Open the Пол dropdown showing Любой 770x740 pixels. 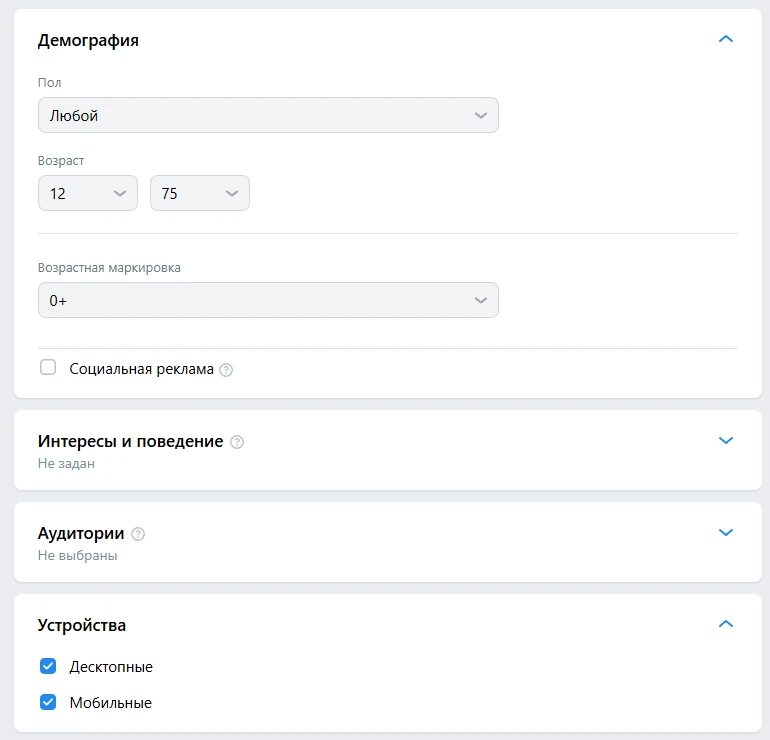(x=268, y=115)
